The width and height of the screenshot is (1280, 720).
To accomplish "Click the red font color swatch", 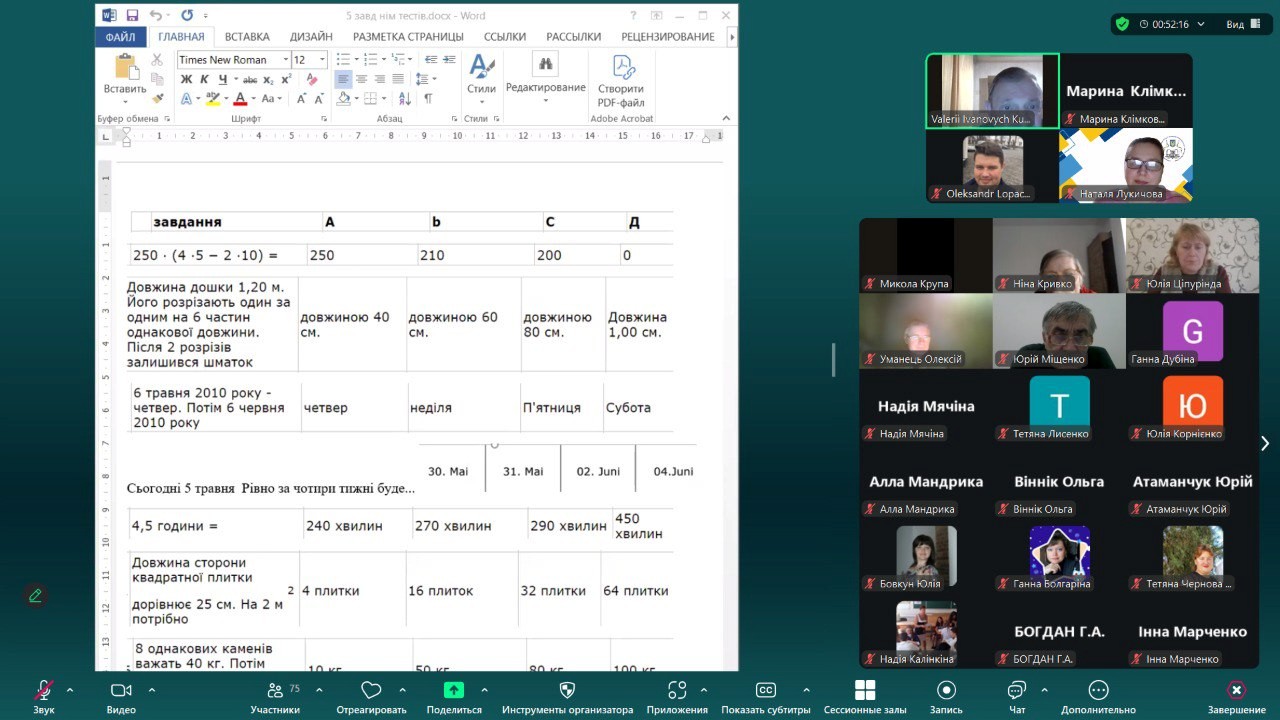I will [239, 99].
